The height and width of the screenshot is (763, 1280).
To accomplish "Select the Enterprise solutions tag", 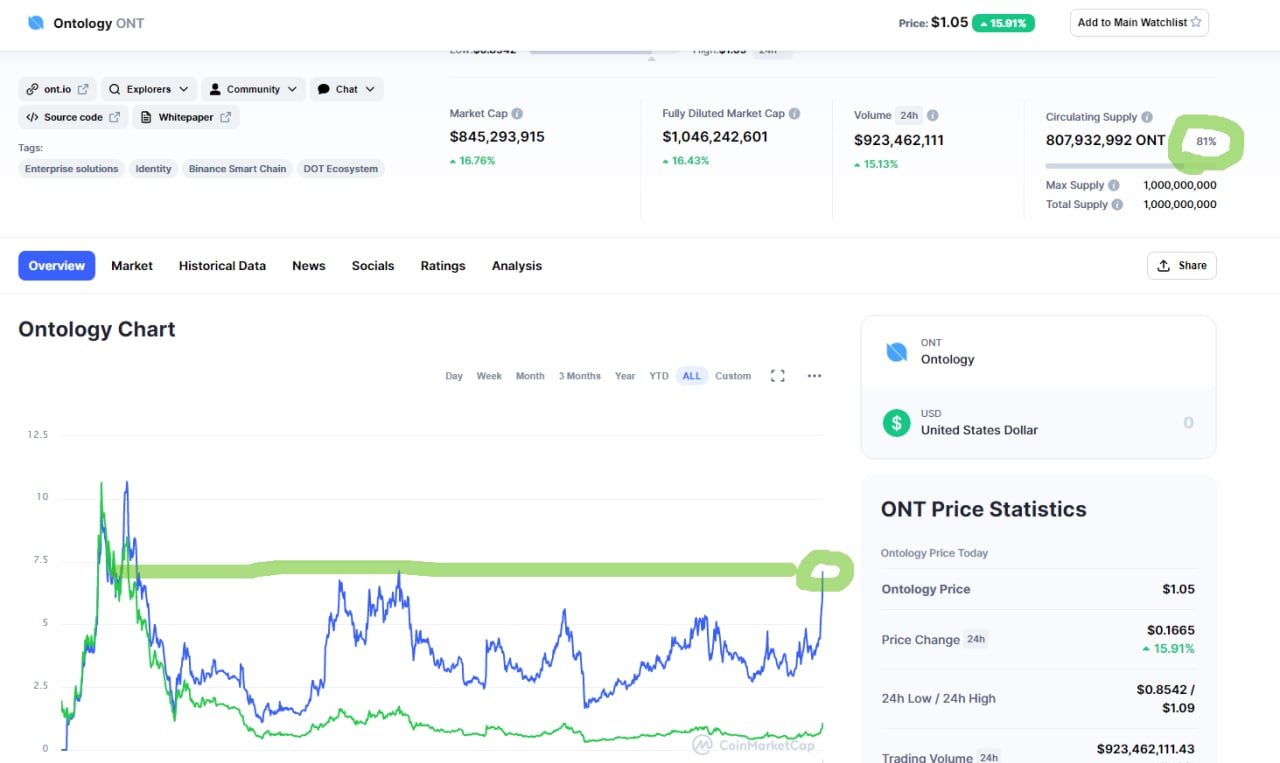I will 71,169.
